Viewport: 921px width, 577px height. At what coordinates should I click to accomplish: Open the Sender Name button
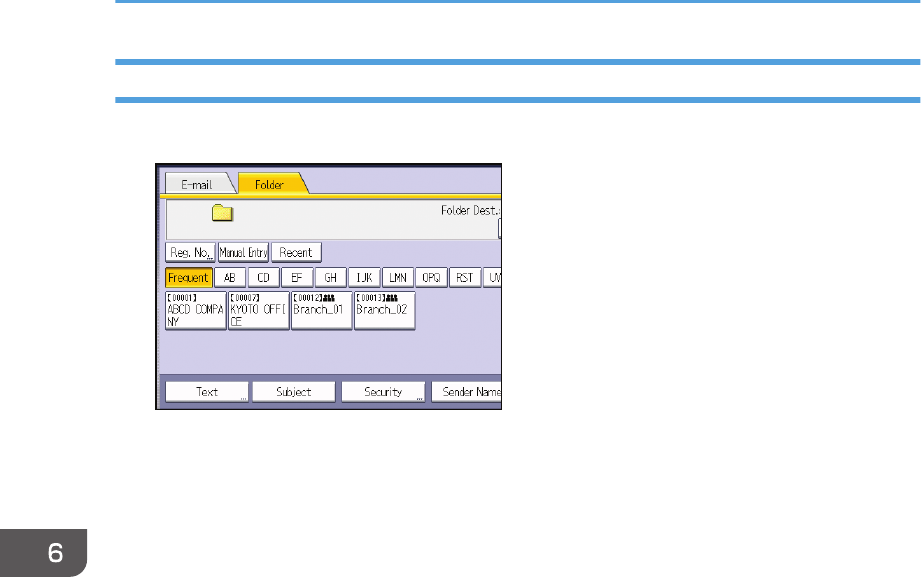click(x=467, y=392)
